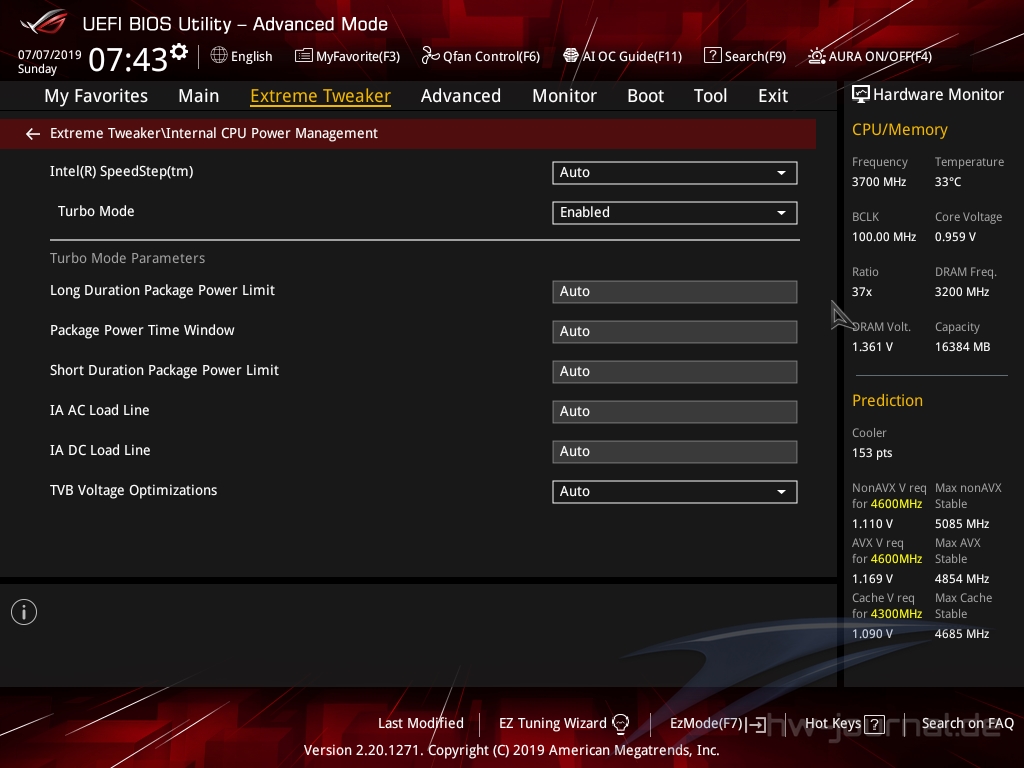Click the ROG logo
Viewport: 1024px width, 768px height.
click(43, 22)
